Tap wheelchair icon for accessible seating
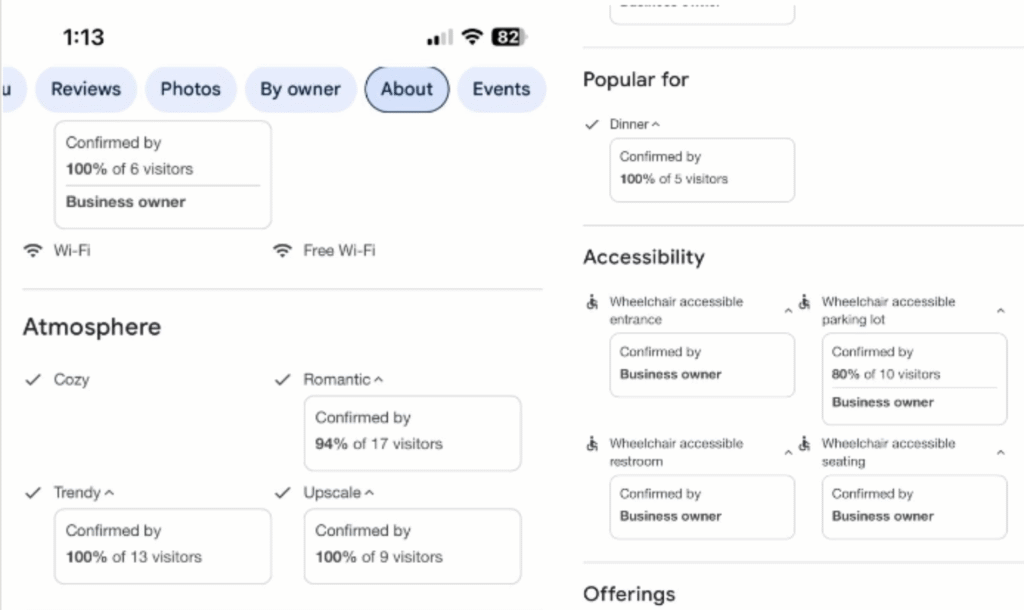This screenshot has width=1024, height=610. click(x=805, y=444)
